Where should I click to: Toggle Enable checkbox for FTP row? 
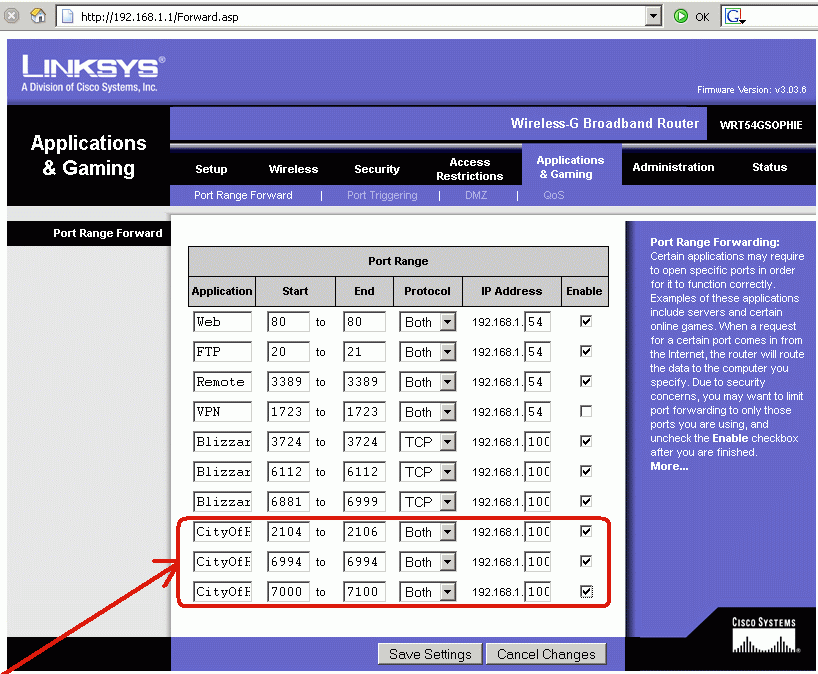(585, 351)
